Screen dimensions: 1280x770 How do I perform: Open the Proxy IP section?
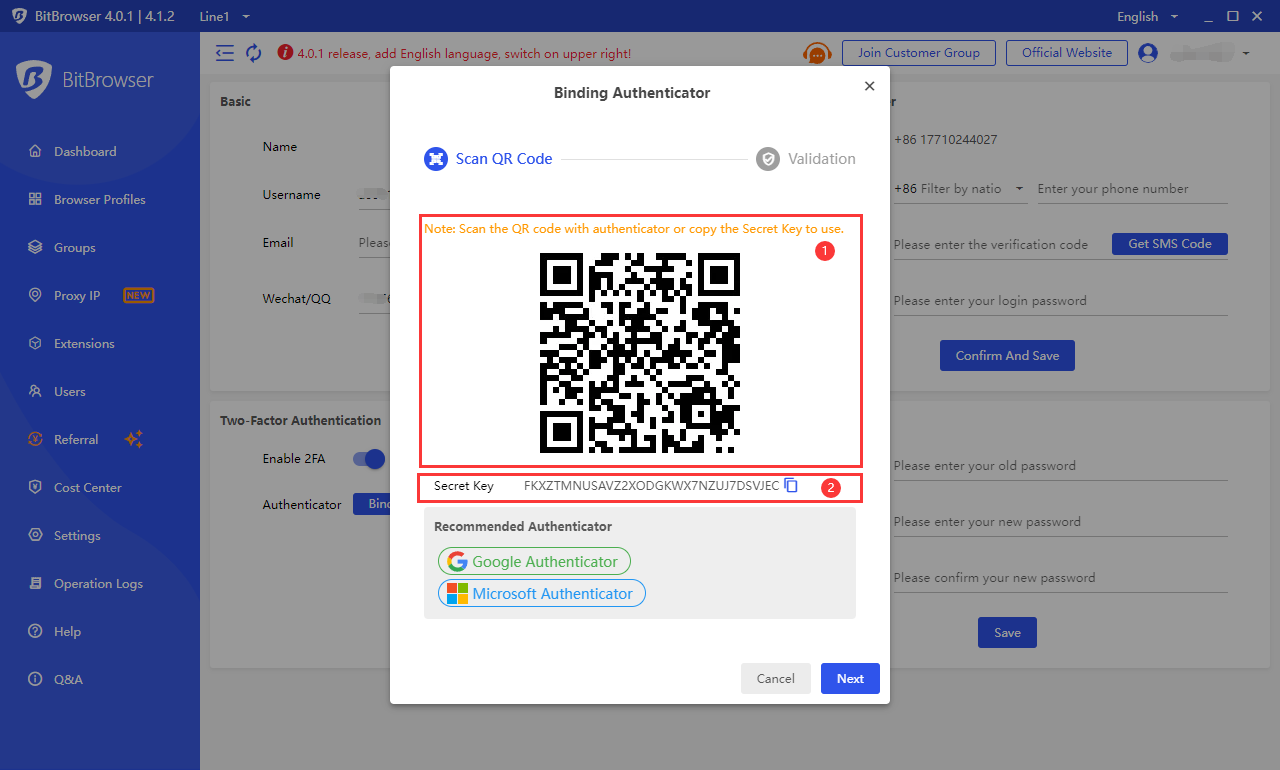point(77,295)
